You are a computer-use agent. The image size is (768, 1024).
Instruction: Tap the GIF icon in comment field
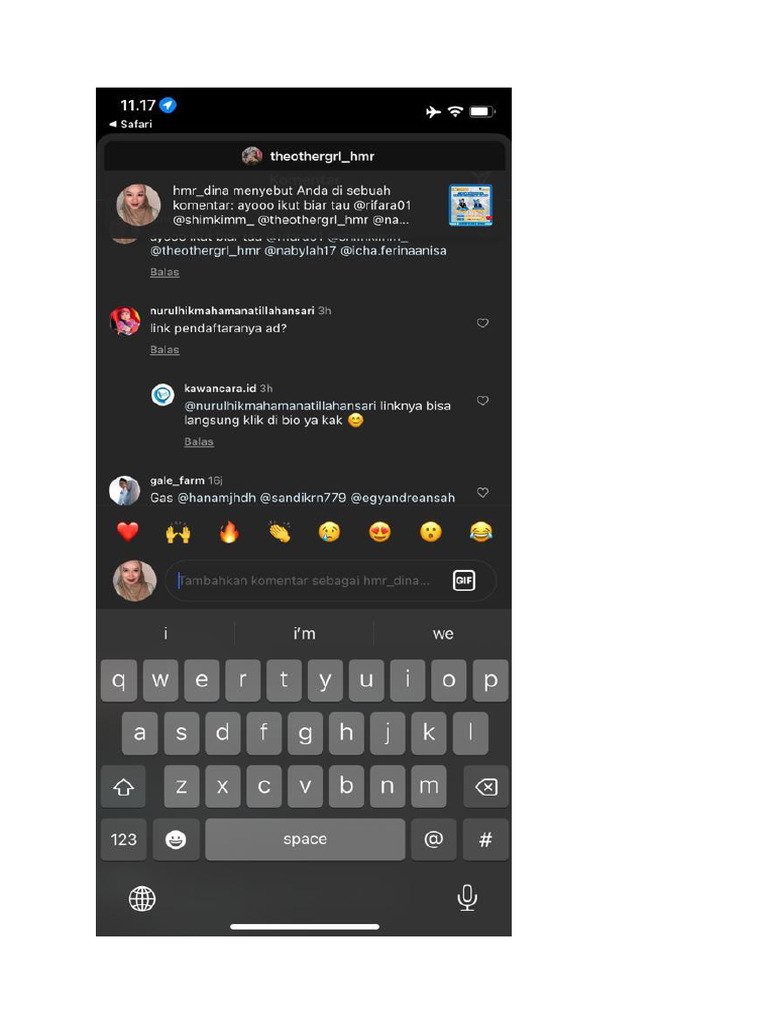tap(464, 580)
